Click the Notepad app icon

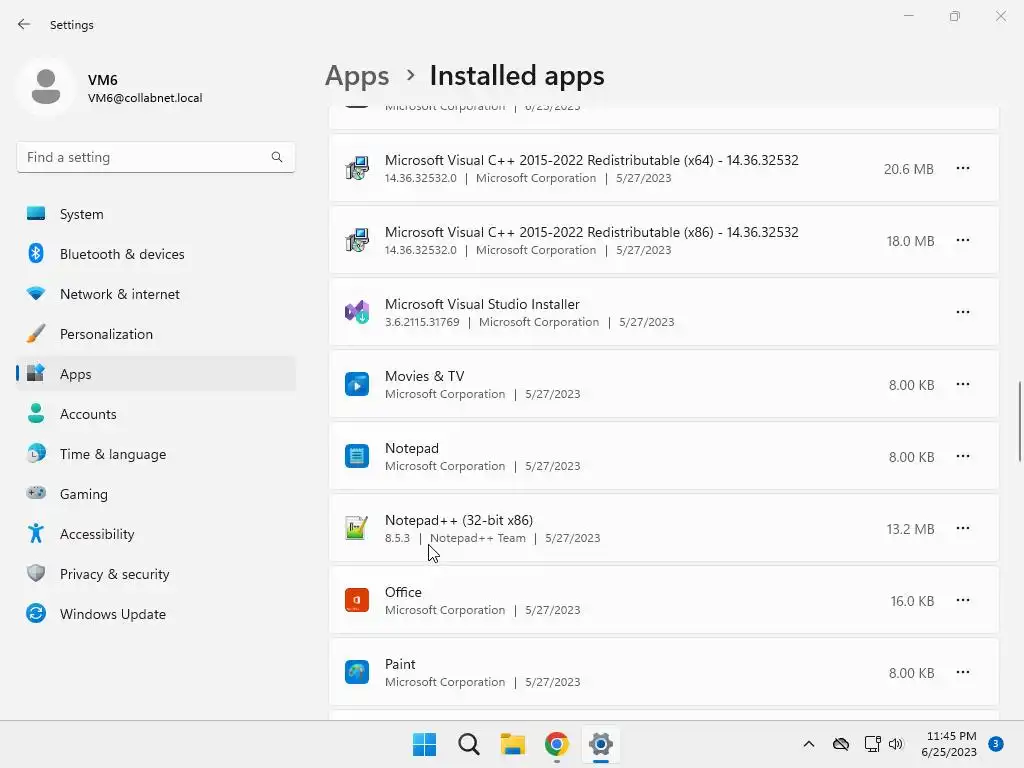357,456
